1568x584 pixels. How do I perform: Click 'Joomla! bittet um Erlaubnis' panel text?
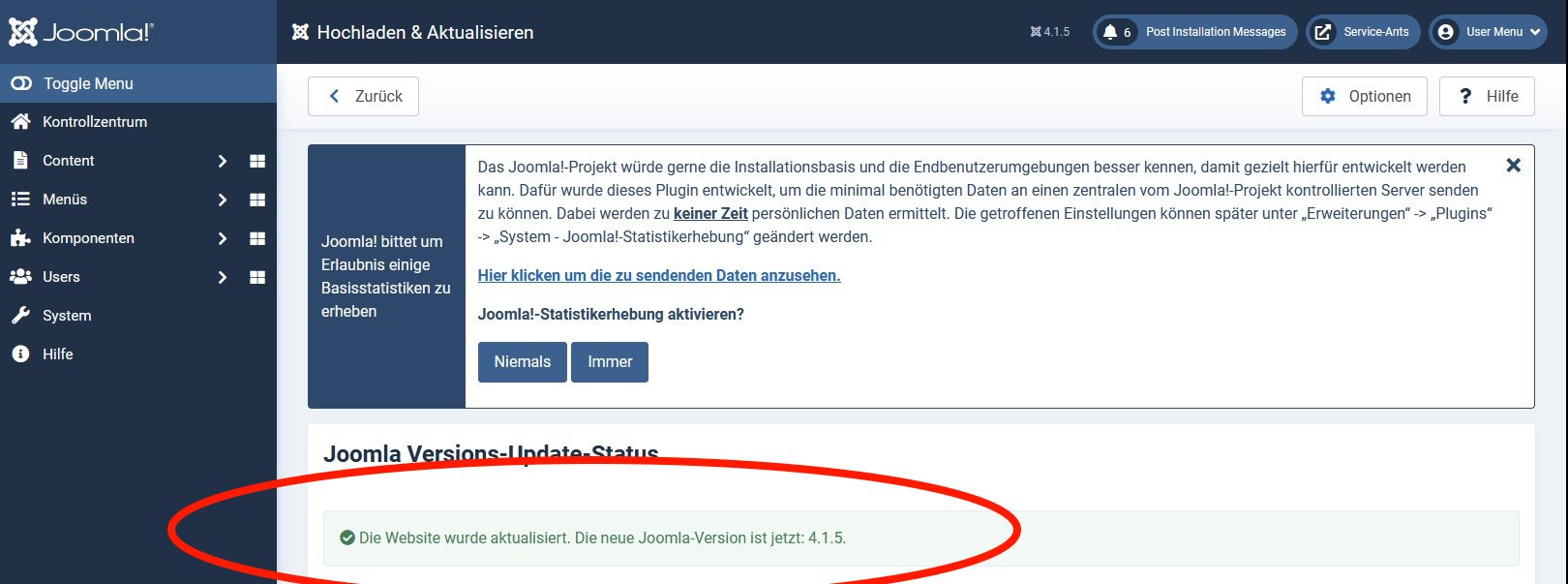[386, 276]
